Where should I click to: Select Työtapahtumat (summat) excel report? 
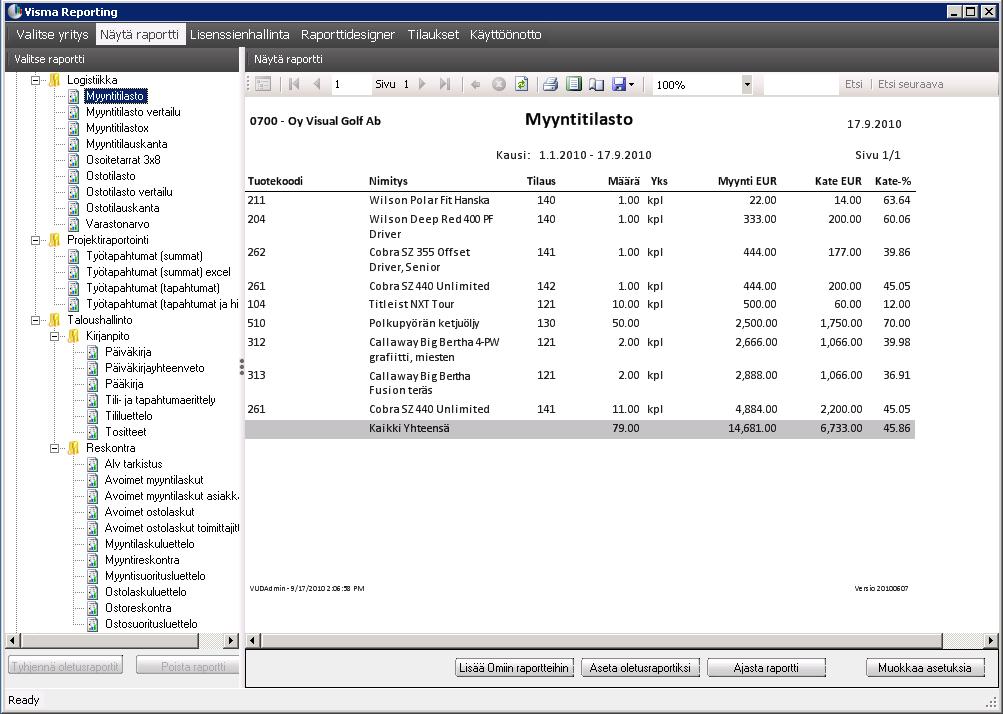click(x=159, y=272)
